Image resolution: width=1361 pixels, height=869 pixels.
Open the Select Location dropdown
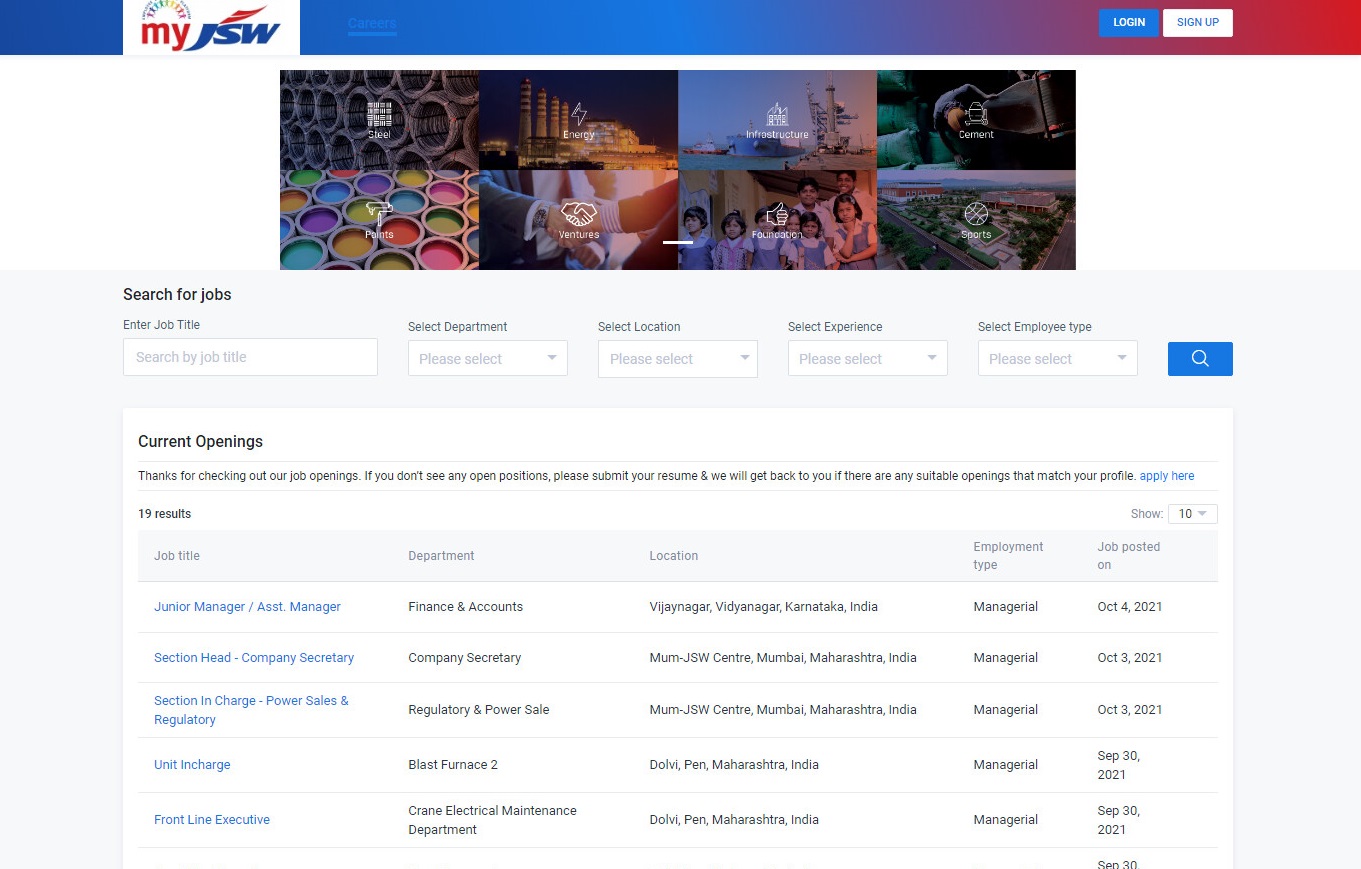677,359
